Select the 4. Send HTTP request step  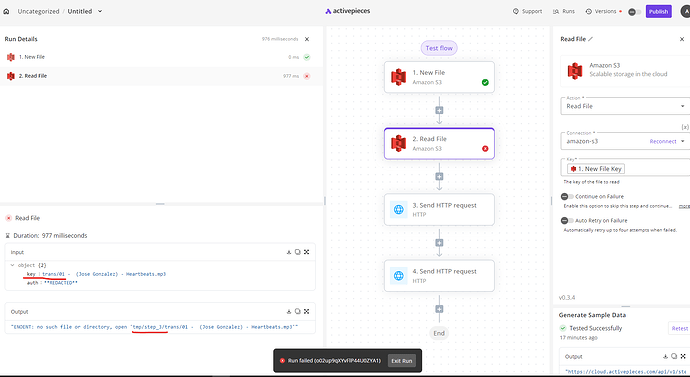point(439,276)
